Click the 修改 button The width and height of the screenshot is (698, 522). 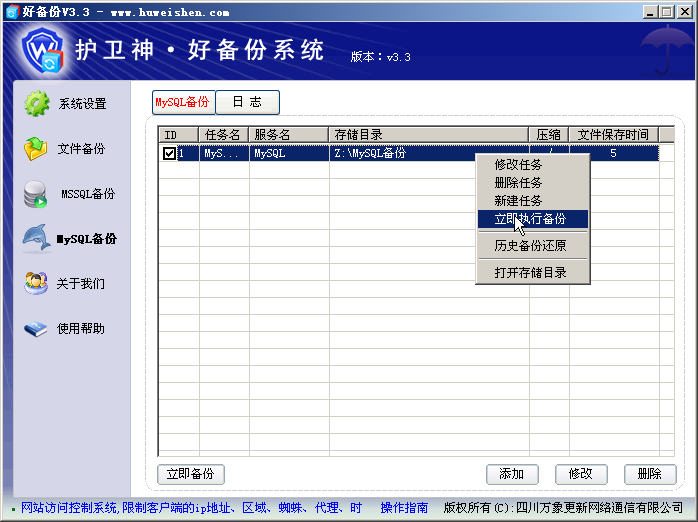(x=581, y=474)
